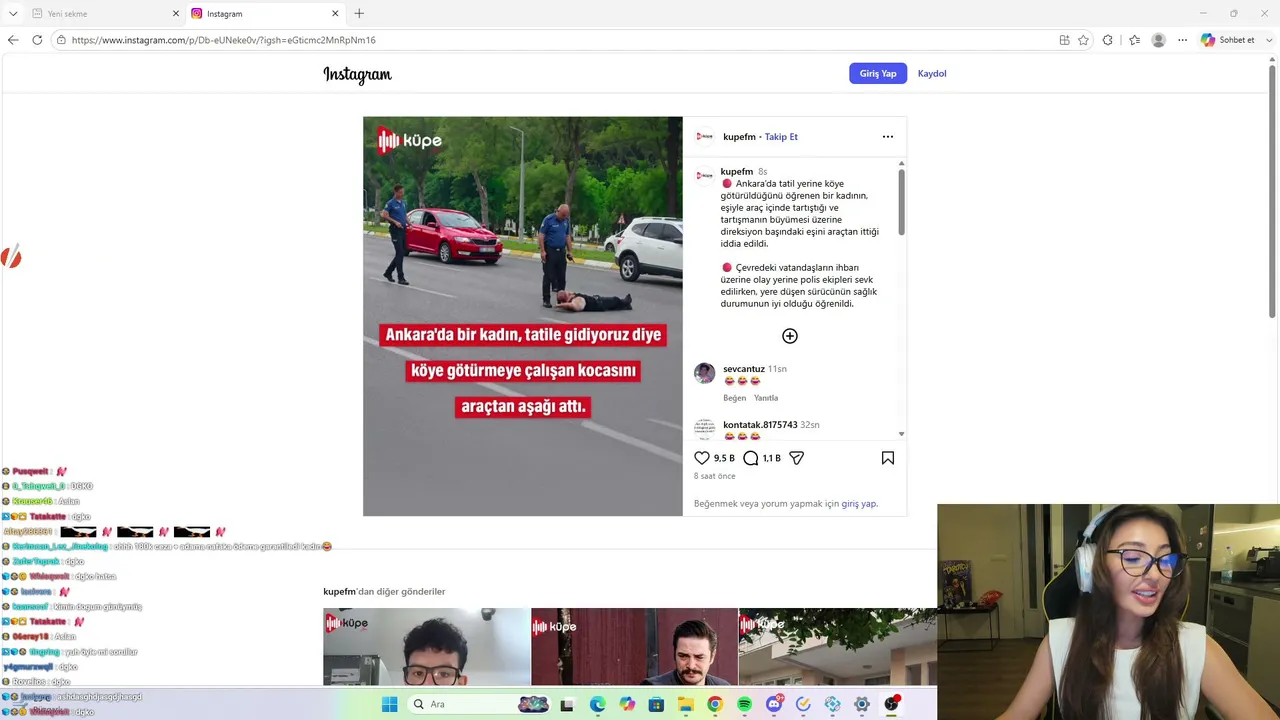Viewport: 1280px width, 720px height.
Task: Open Google Chrome from the taskbar
Action: click(715, 704)
